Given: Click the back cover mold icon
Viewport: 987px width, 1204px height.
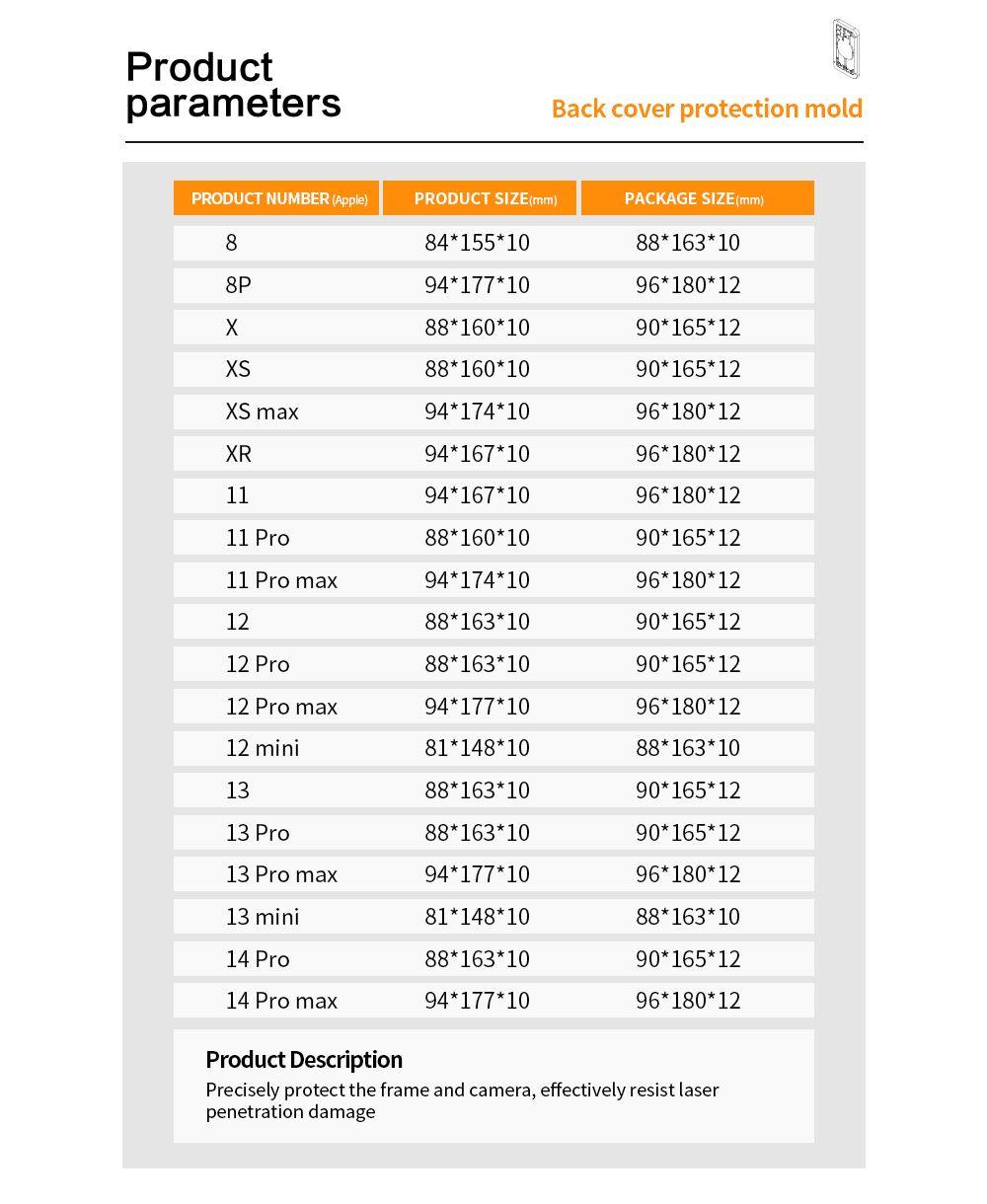Looking at the screenshot, I should [846, 48].
